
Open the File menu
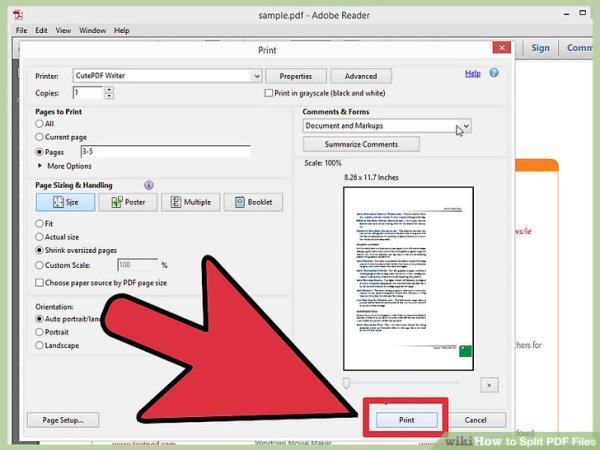click(21, 30)
